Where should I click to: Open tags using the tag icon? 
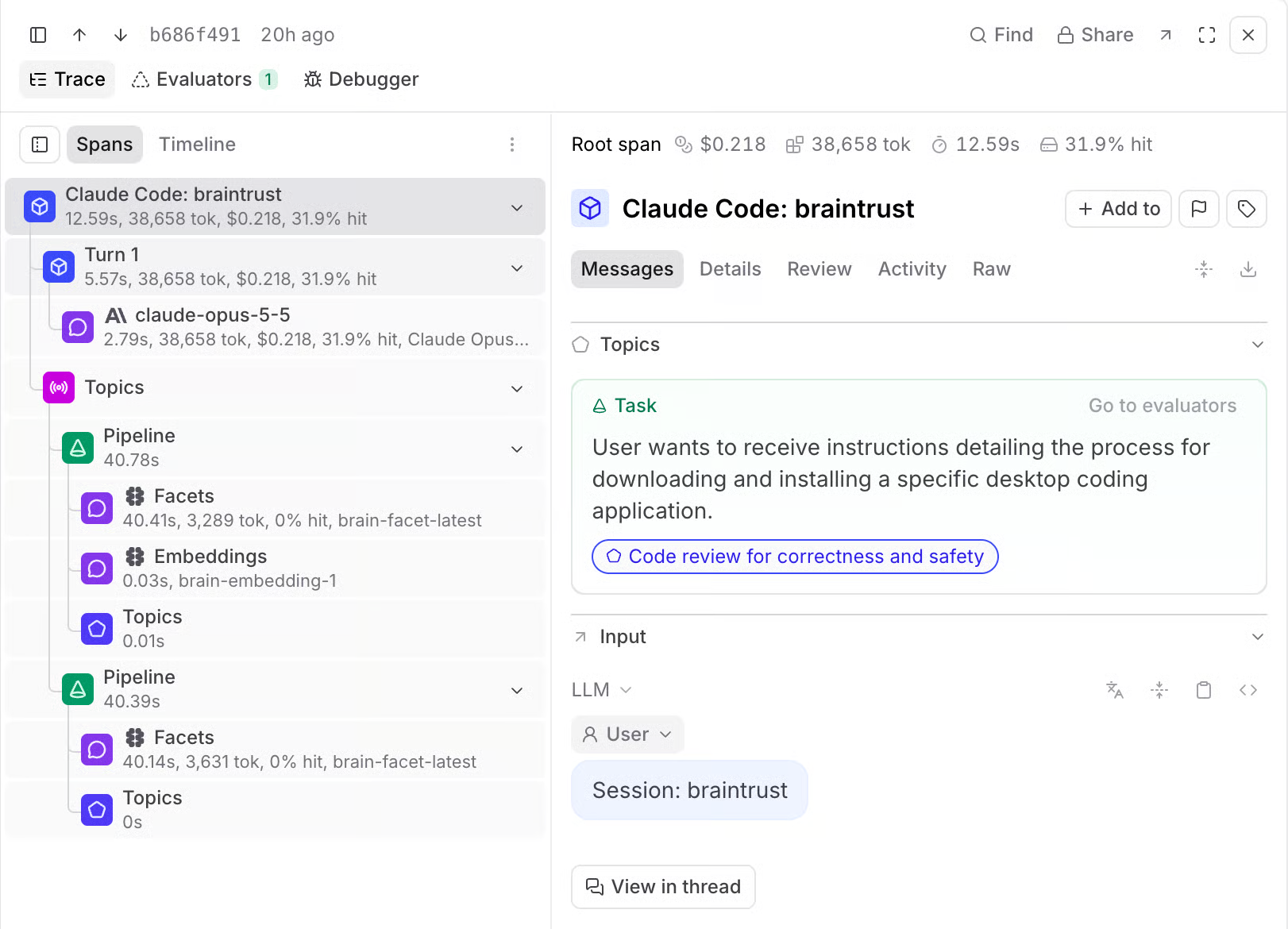tap(1247, 209)
